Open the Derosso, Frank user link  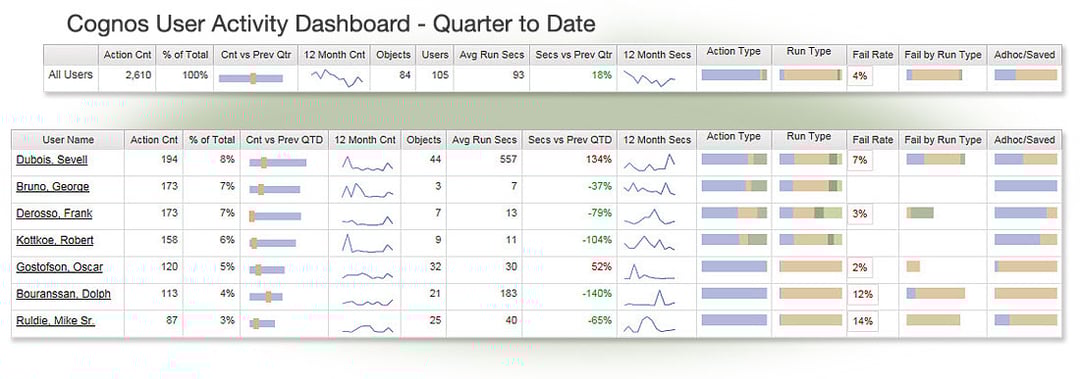coord(54,214)
